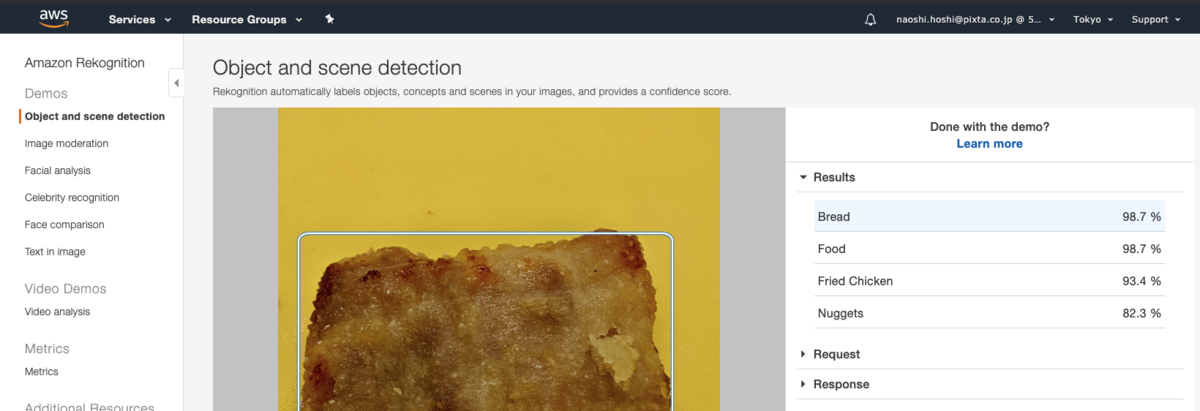Screen dimensions: 1200x411
Task: Click the detected food image bounding box
Action: point(485,321)
